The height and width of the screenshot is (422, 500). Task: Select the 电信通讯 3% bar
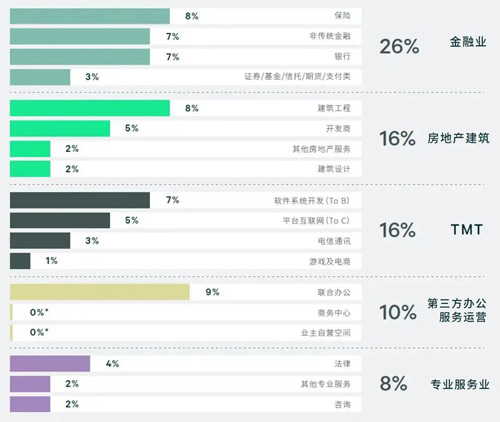click(40, 241)
